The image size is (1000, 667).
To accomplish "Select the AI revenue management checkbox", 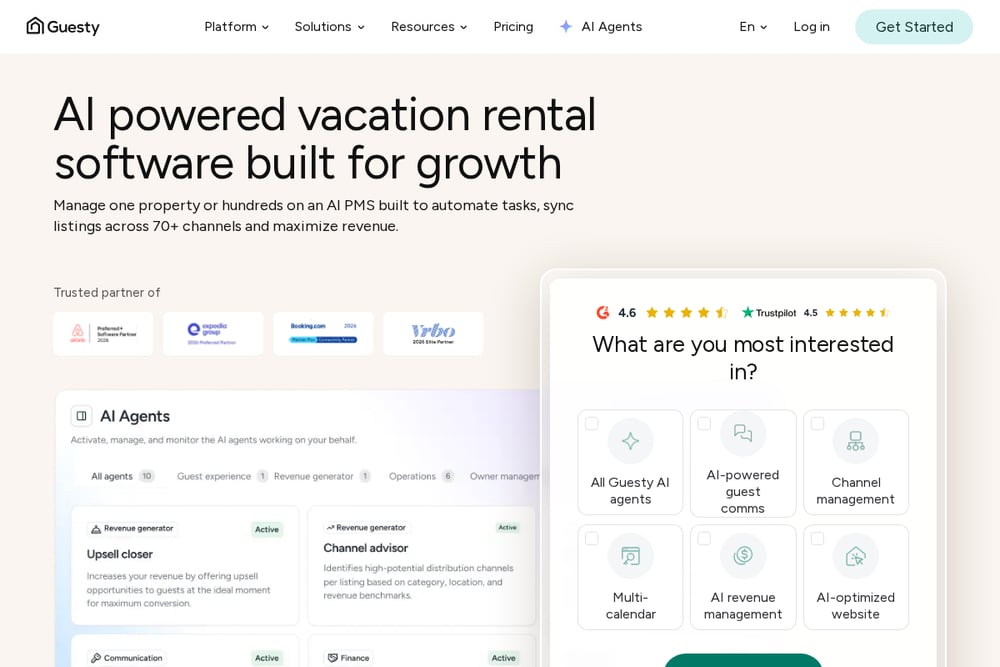I will (x=704, y=538).
